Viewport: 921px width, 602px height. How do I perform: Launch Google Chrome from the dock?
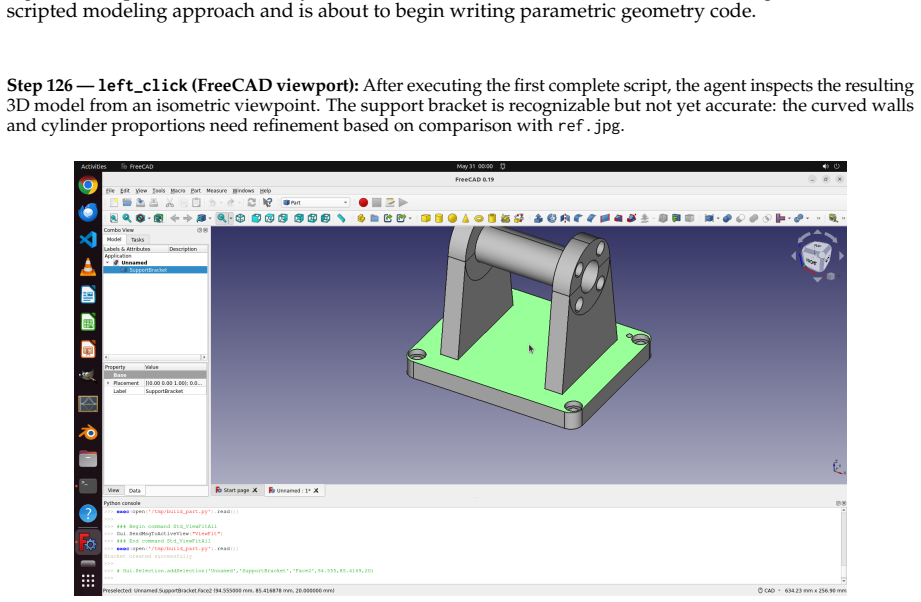coord(88,186)
